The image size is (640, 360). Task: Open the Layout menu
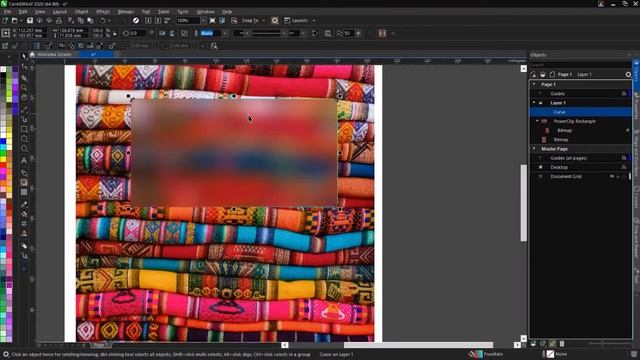coord(60,12)
